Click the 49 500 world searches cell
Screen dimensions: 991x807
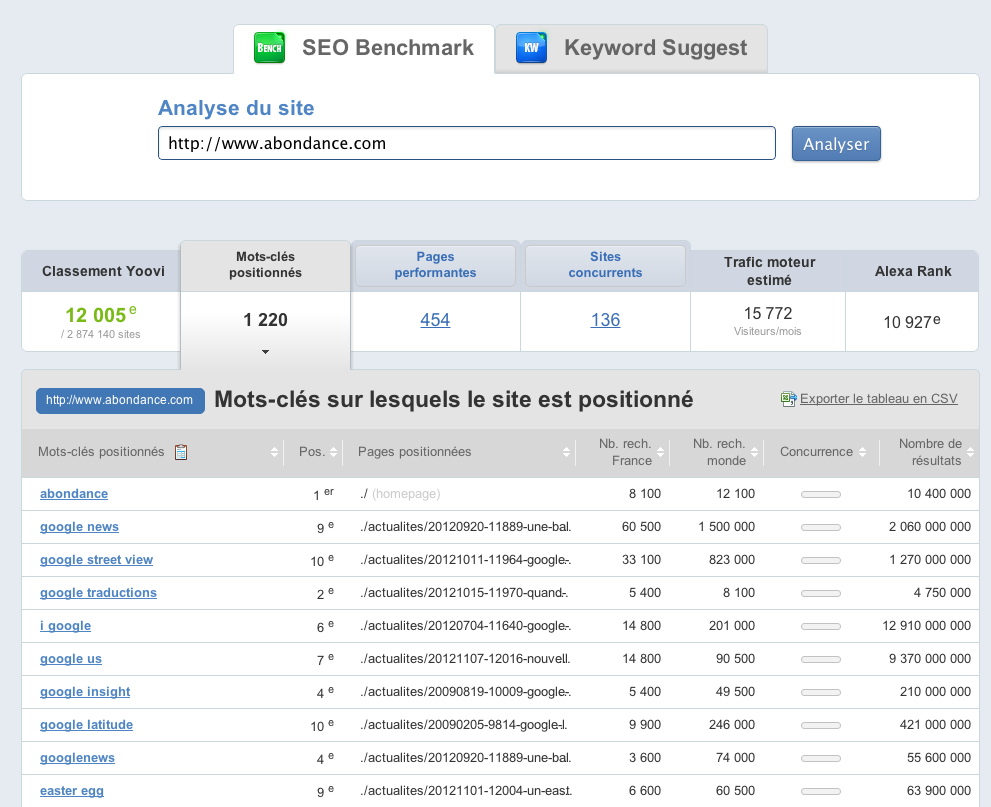735,692
